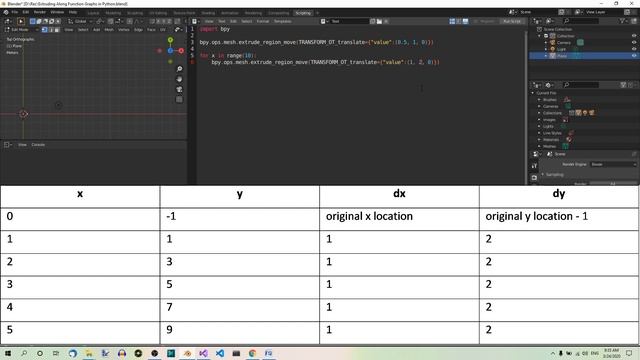Toggle line numbers display in text editor
Viewport: 640px width, 360px height.
click(452, 21)
